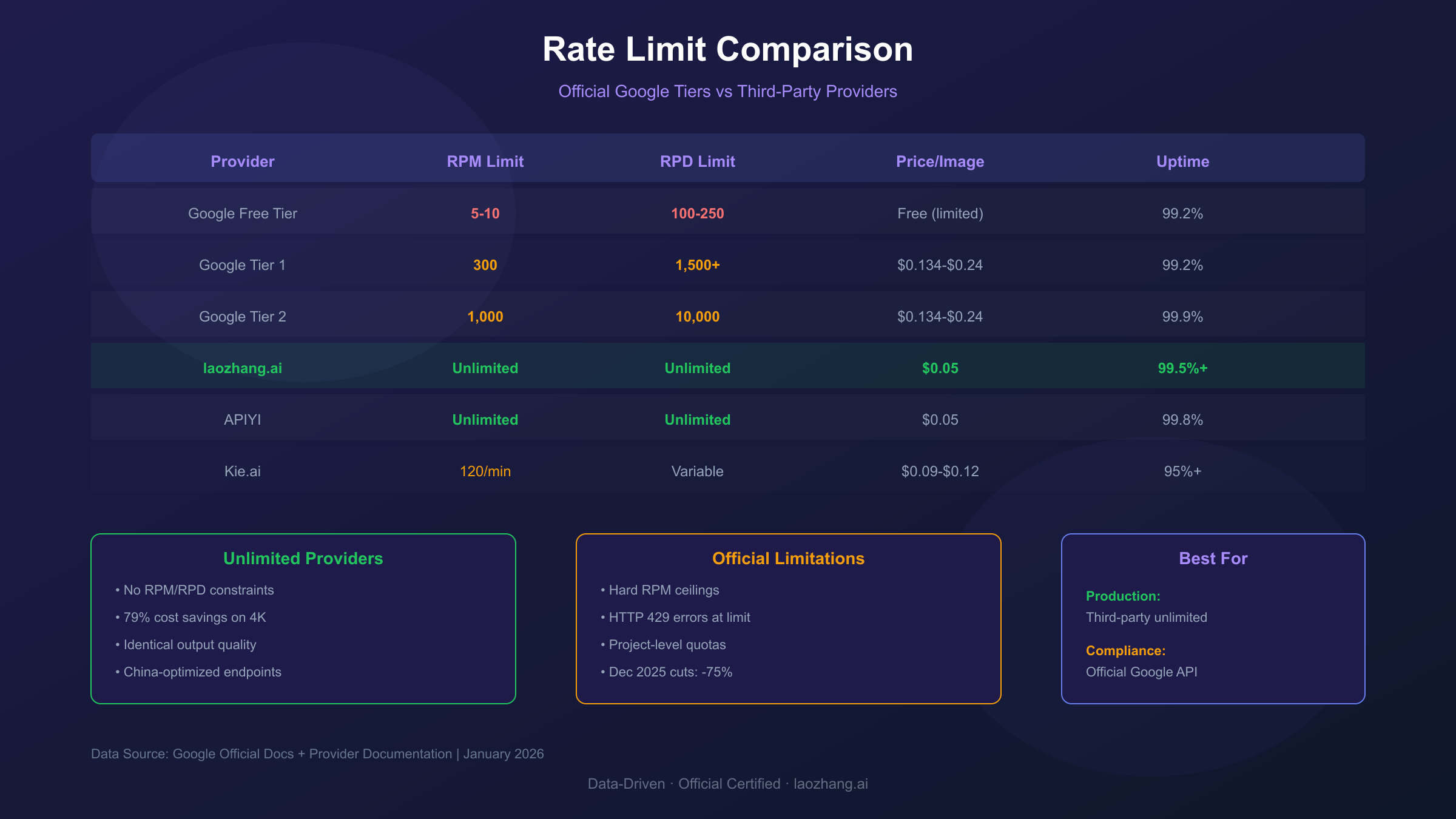
Task: Click the RPD Limit column header
Action: [697, 161]
